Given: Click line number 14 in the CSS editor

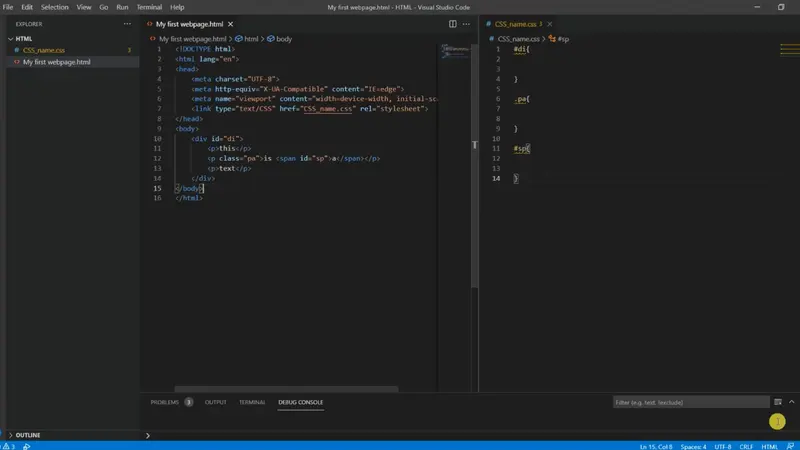Looking at the screenshot, I should point(496,179).
